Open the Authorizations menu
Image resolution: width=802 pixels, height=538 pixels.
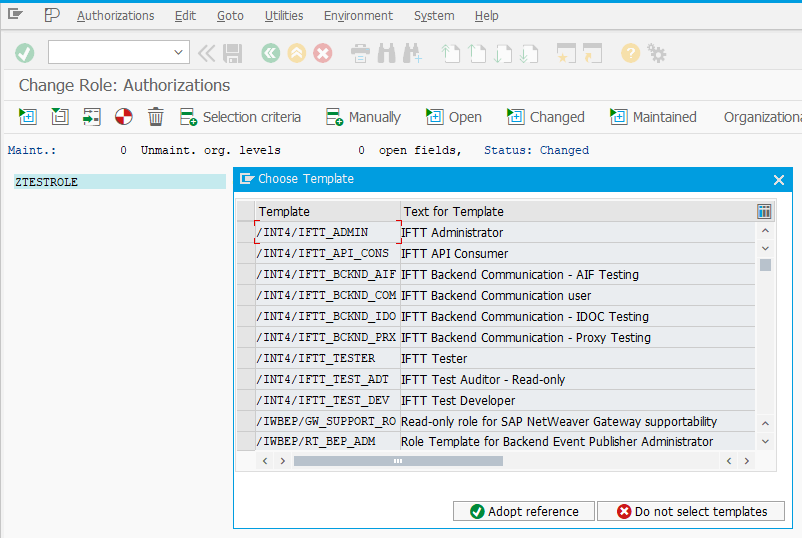[x=115, y=16]
